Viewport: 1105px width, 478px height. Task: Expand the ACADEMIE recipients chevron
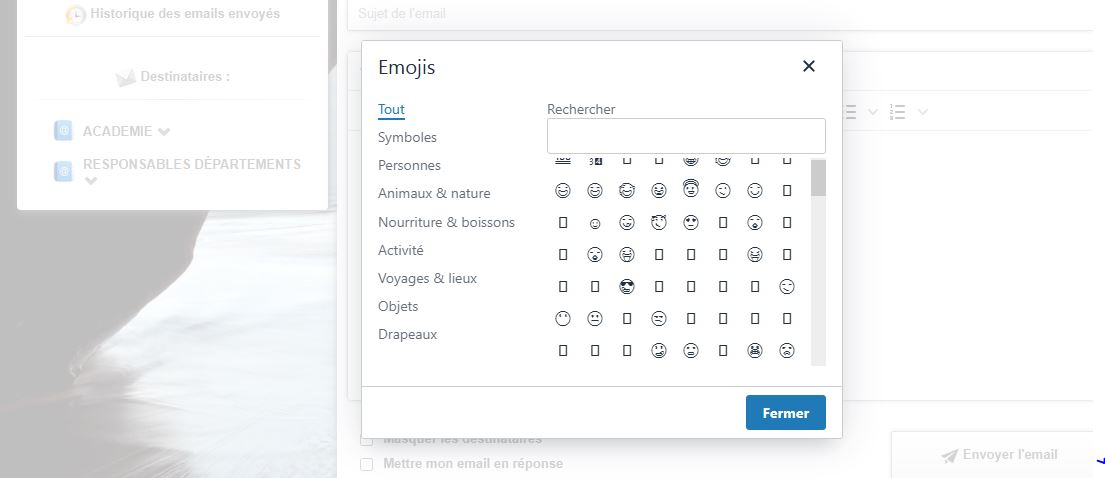point(164,132)
